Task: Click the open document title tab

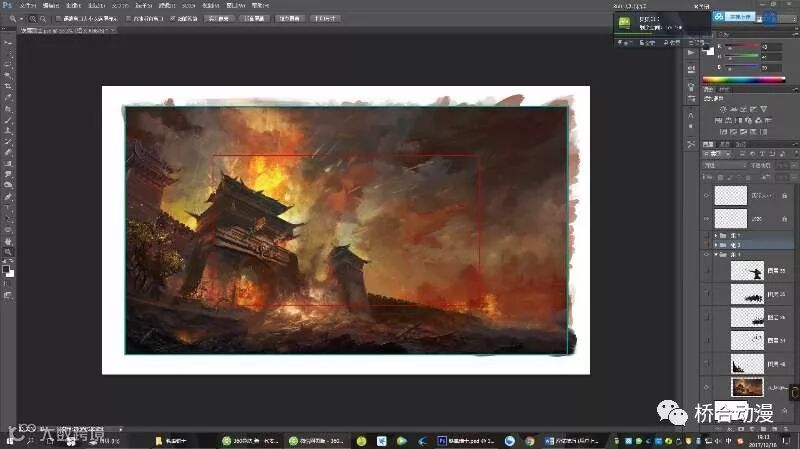Action: [x=66, y=31]
